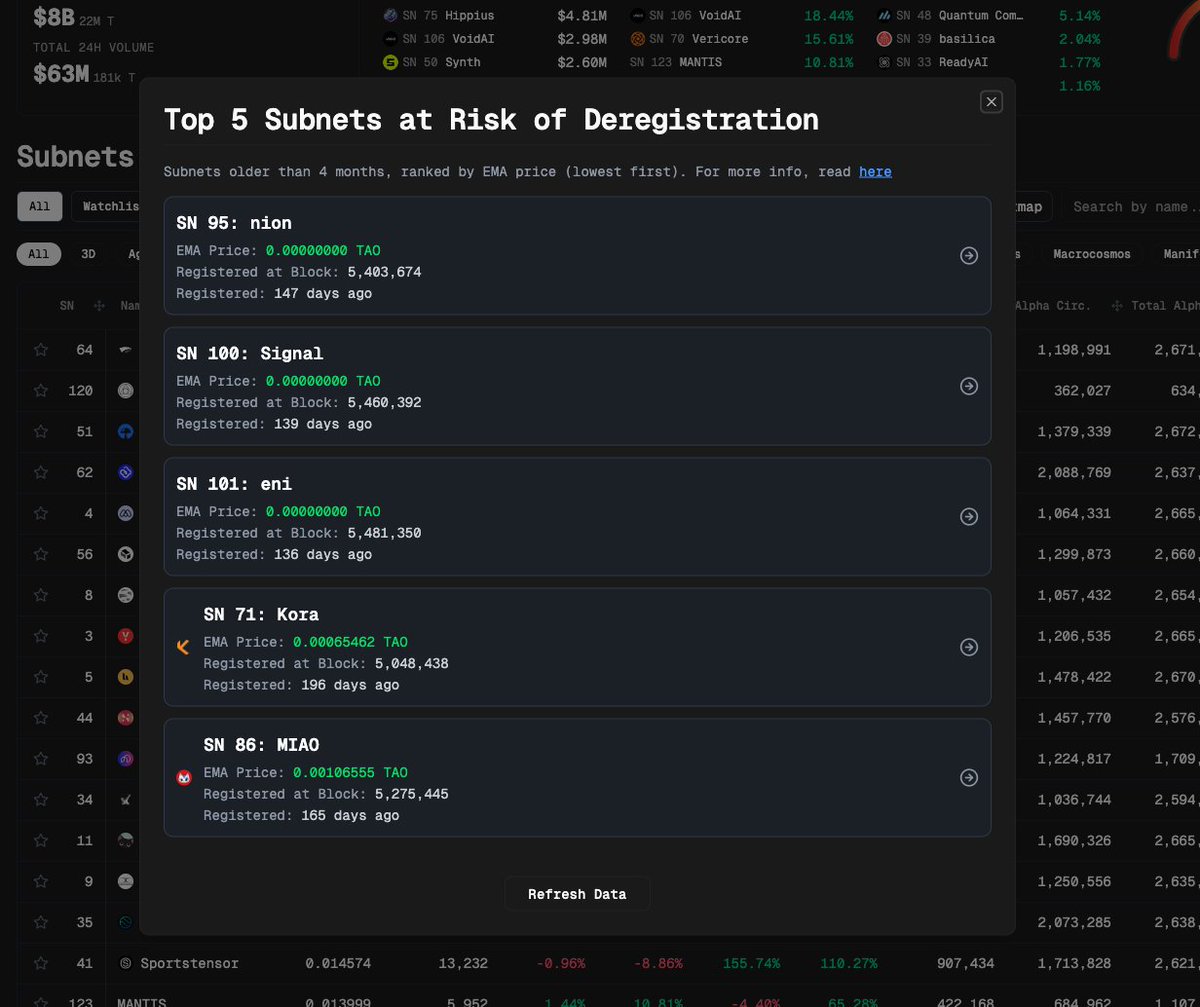Click the red MIAO subnet logo
The width and height of the screenshot is (1200, 1007).
click(x=183, y=777)
